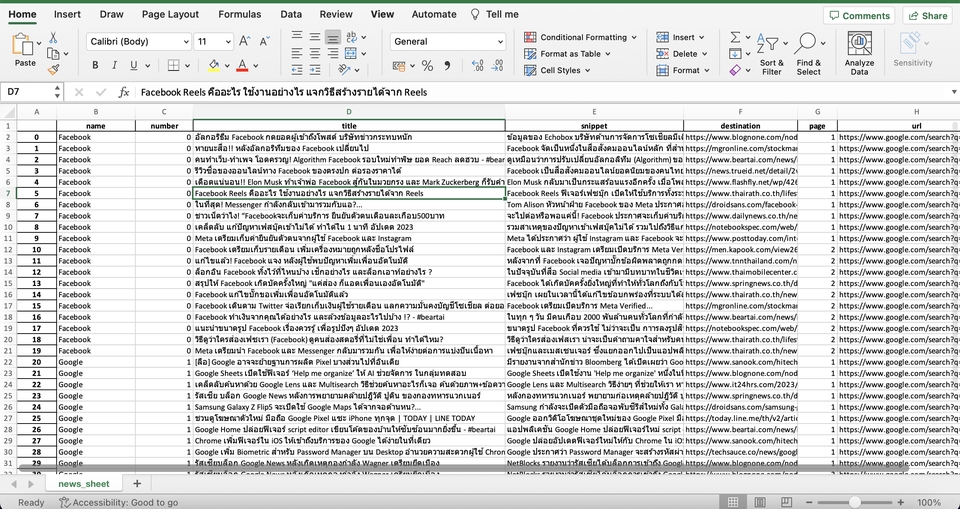Align text left

(x=296, y=54)
